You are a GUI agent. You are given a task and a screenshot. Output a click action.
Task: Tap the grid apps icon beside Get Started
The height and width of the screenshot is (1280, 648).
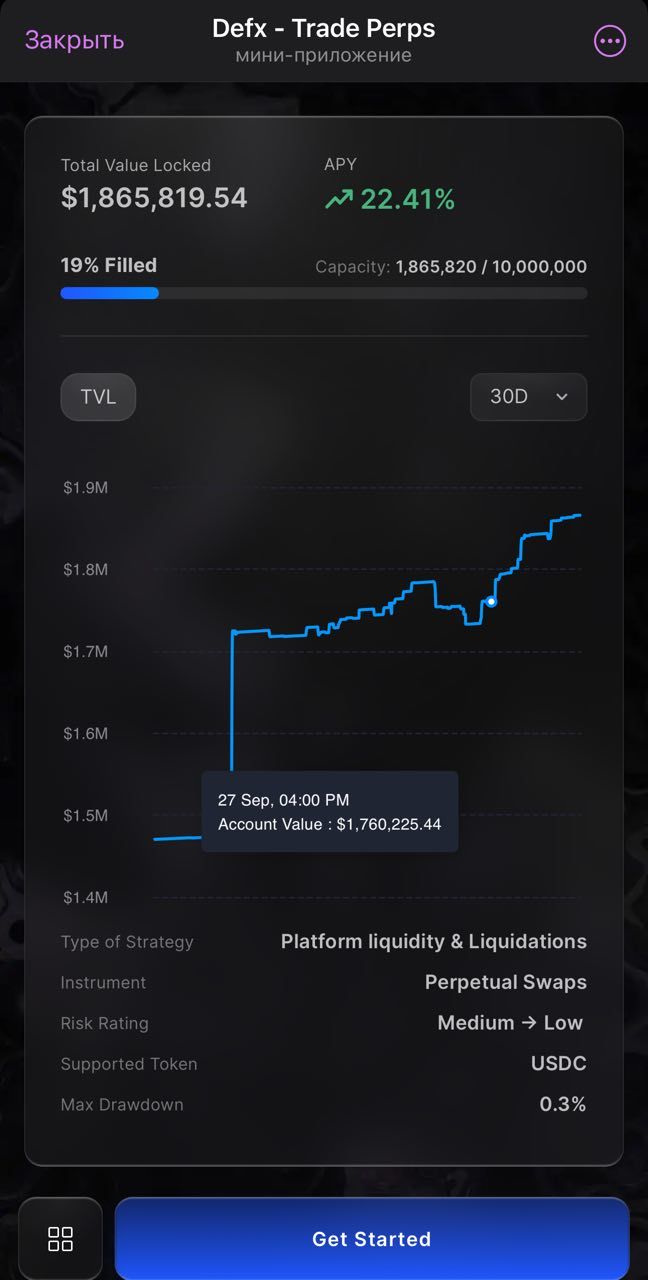[x=60, y=1238]
